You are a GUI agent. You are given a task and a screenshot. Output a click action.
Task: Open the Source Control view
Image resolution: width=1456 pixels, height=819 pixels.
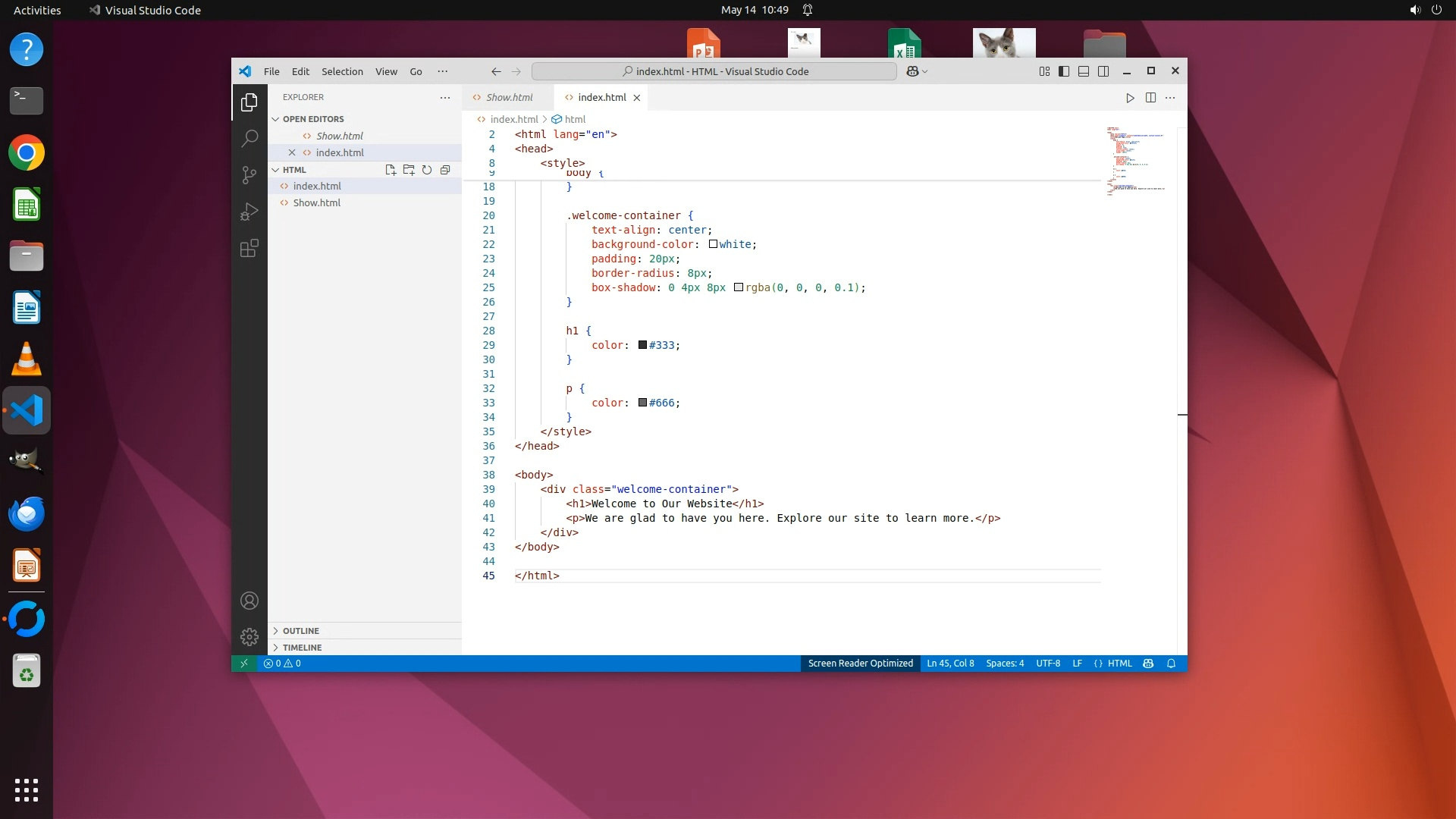click(x=249, y=175)
